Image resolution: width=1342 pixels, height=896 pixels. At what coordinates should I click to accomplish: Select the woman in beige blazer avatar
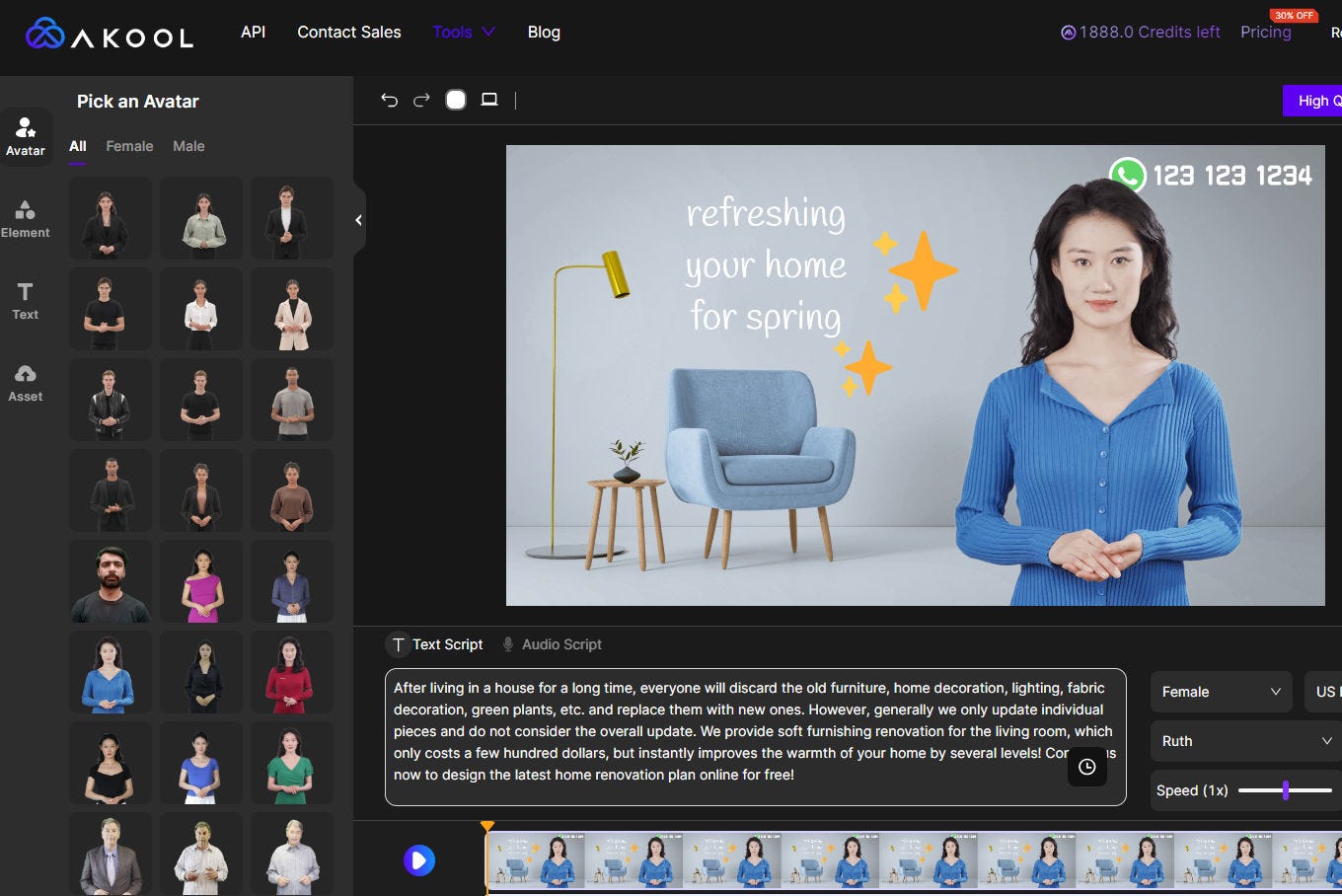click(292, 309)
